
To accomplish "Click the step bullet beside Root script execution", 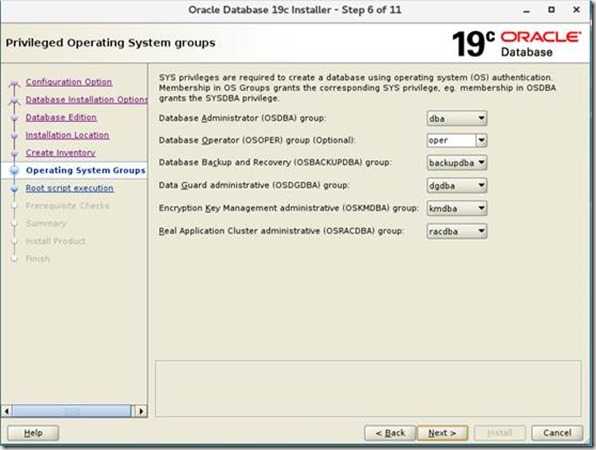I will 14,188.
